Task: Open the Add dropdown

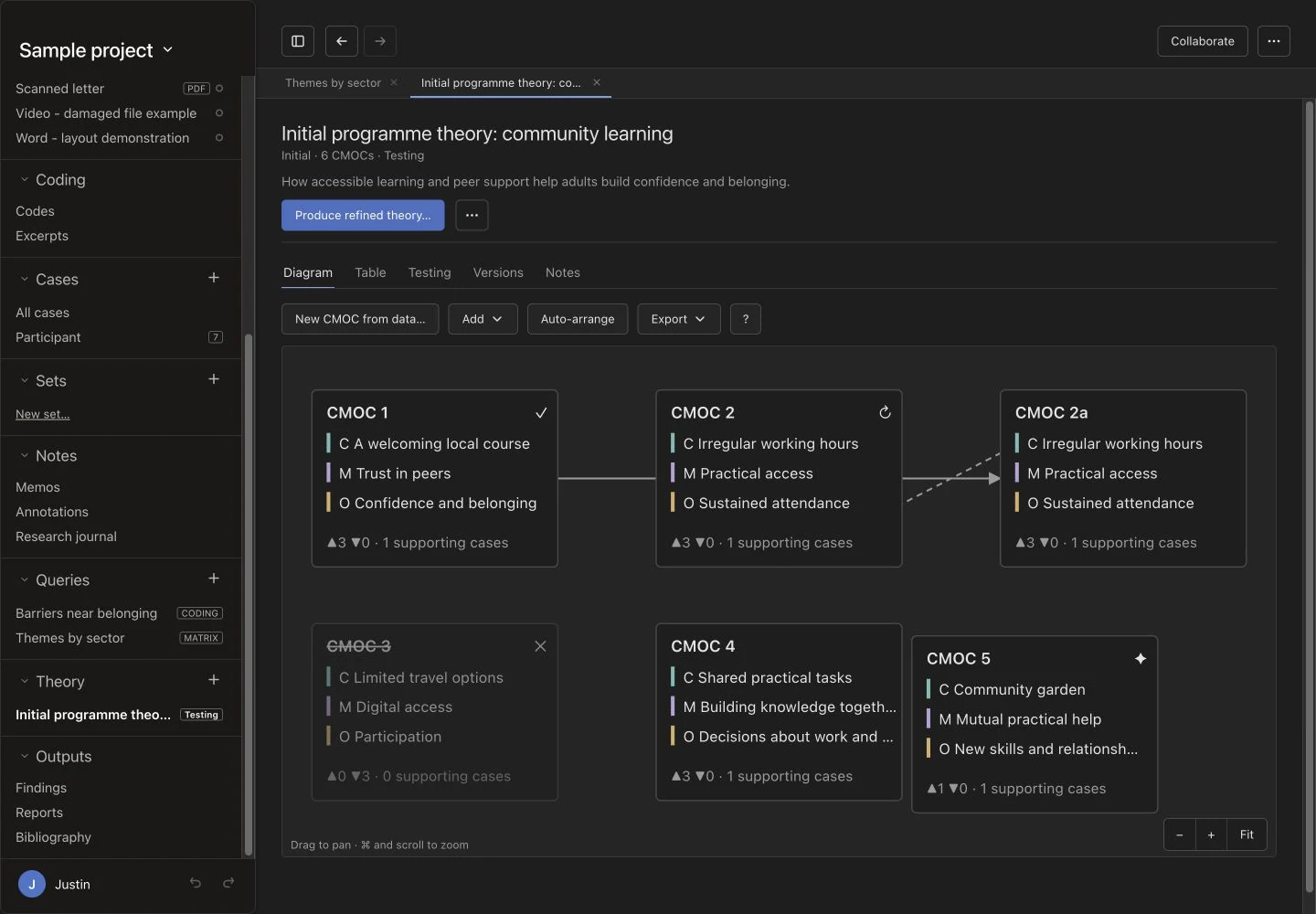Action: click(x=483, y=319)
